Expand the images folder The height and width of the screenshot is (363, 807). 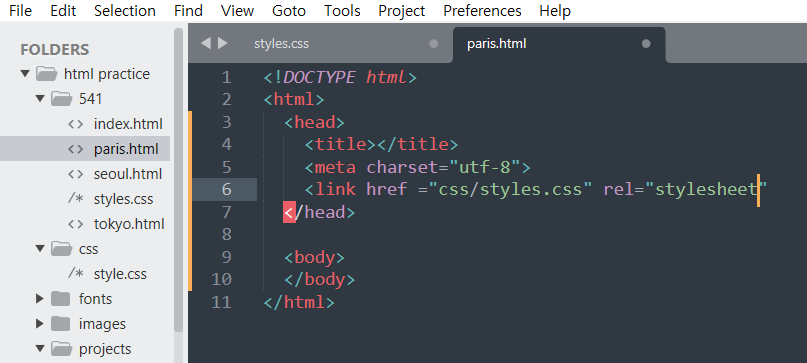(40, 324)
